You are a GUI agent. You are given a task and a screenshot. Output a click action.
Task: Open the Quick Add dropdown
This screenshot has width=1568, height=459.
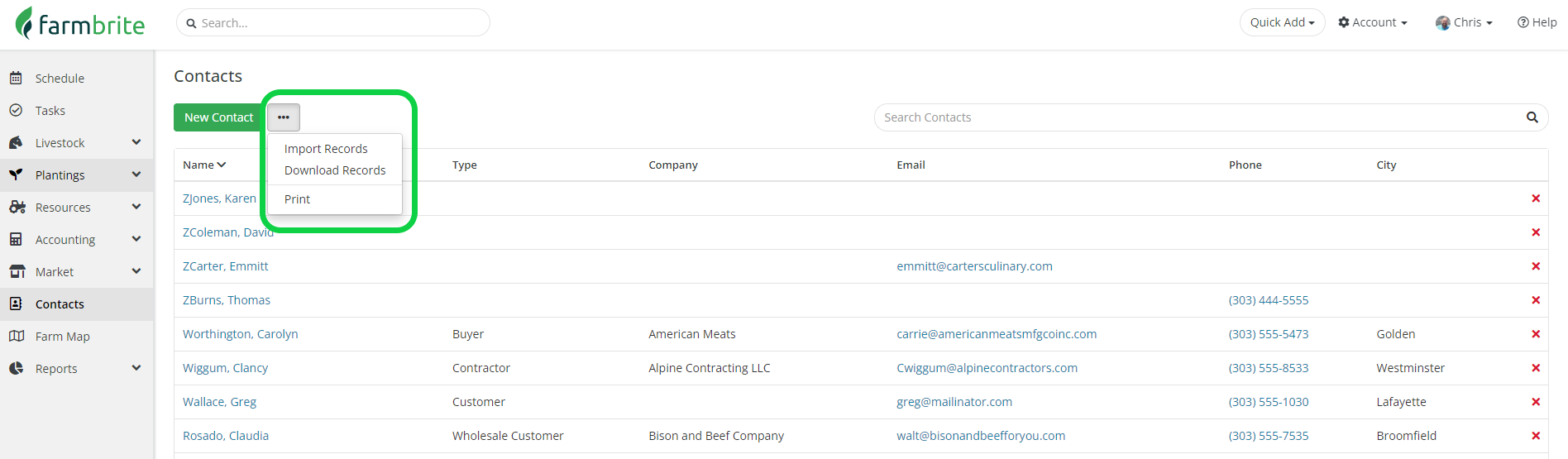tap(1282, 22)
